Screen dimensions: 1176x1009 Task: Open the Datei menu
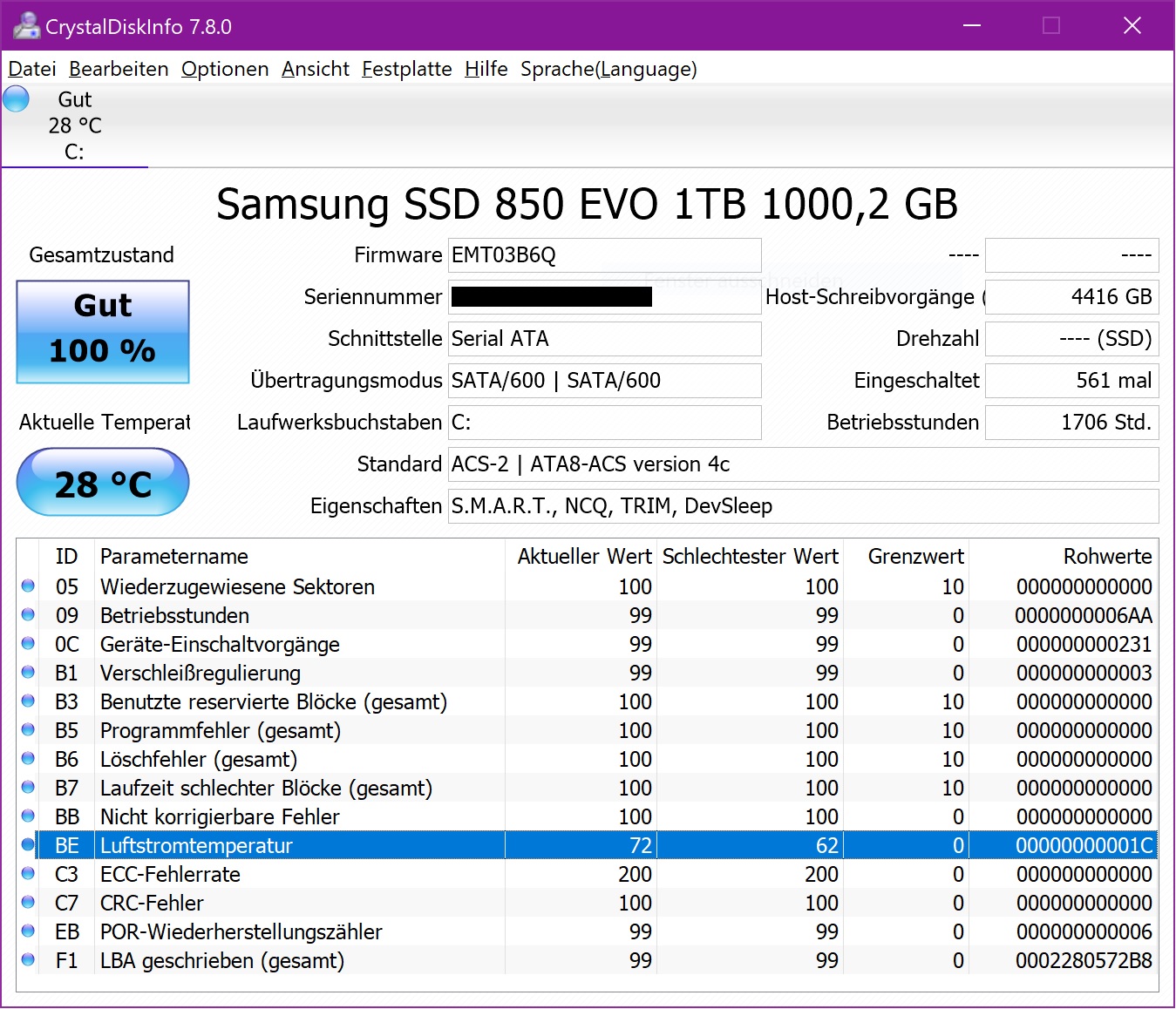(x=32, y=69)
